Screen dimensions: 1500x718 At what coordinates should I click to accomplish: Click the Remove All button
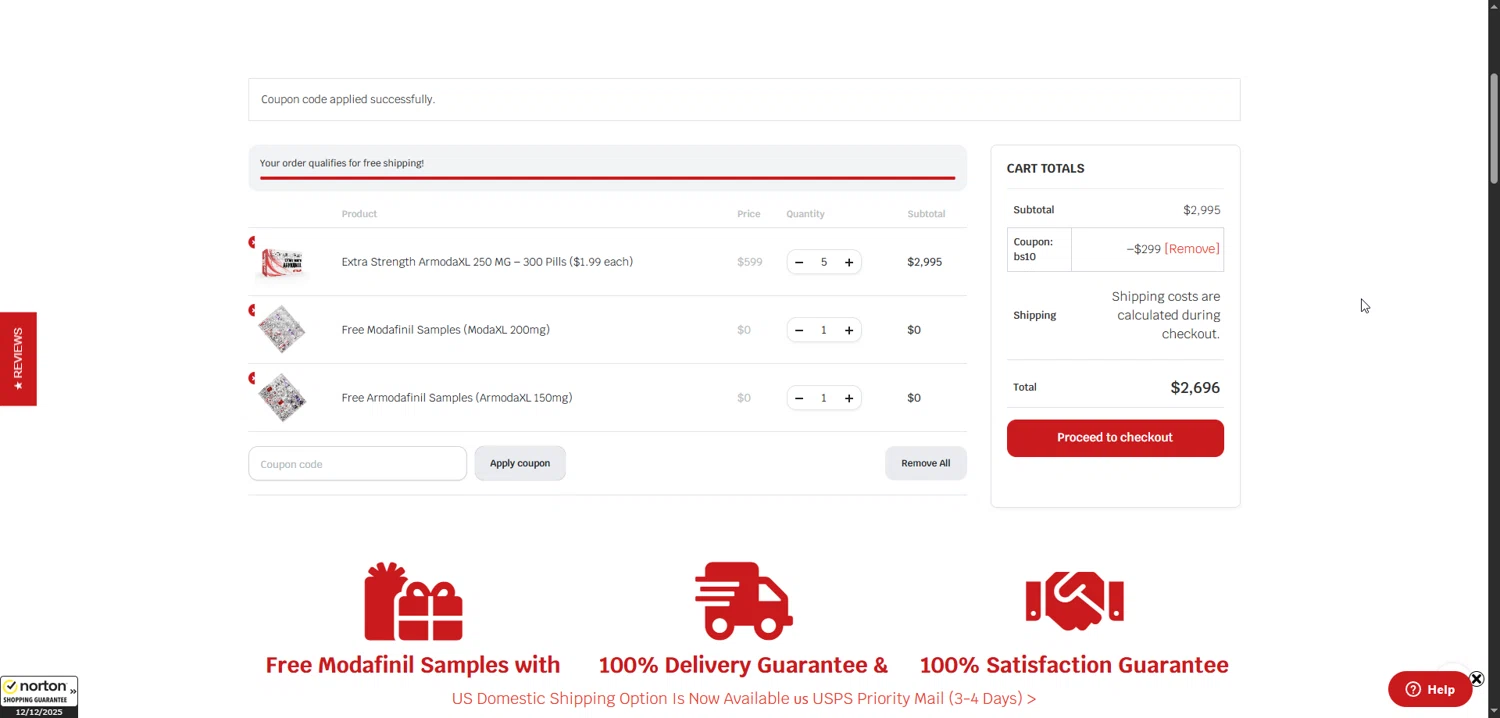click(x=926, y=463)
